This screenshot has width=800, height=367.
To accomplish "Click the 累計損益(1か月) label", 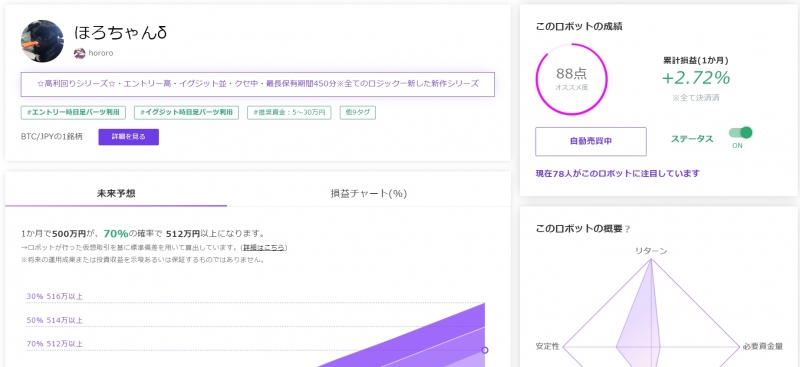I will coord(696,61).
